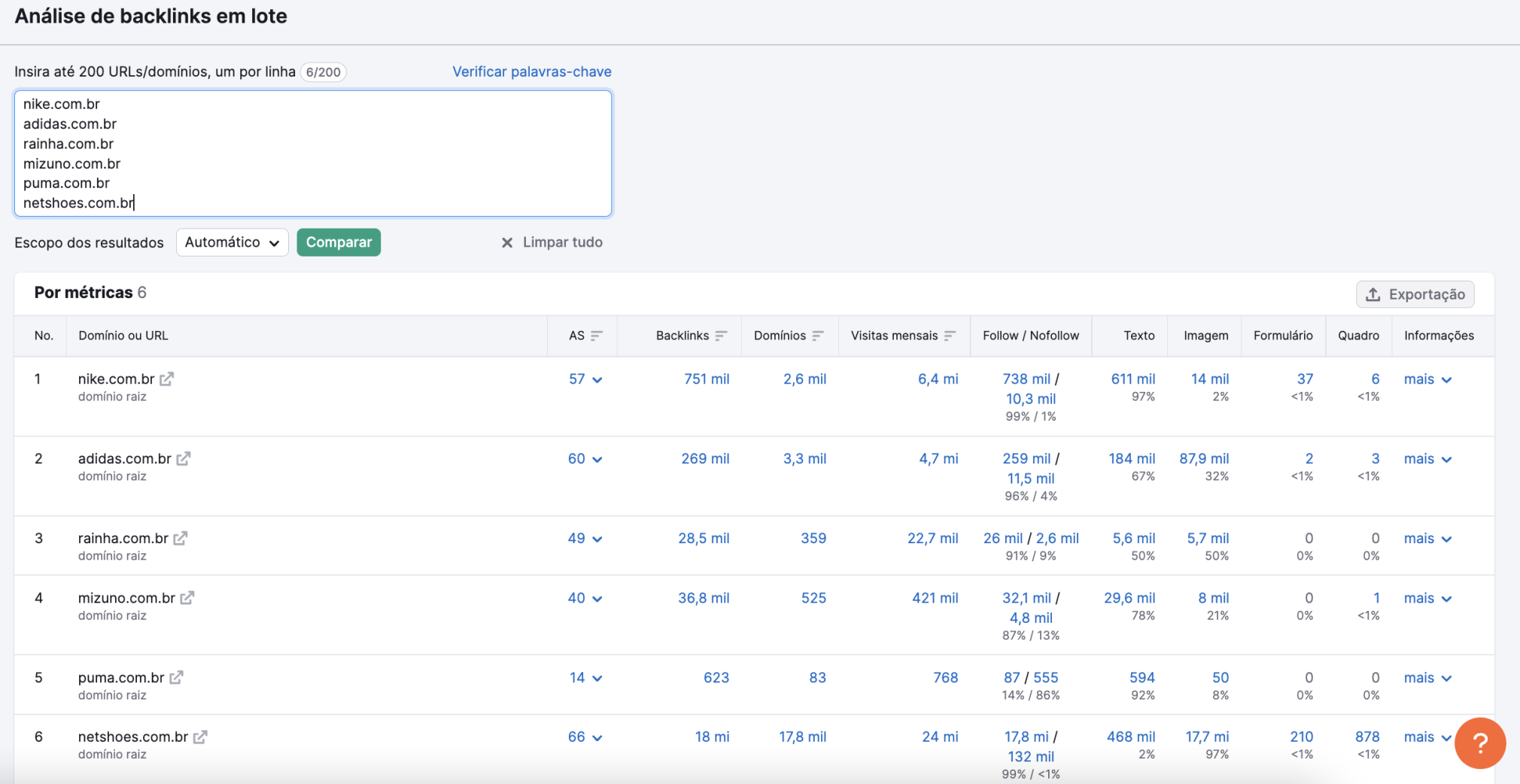Click rainha.com.br visits 22,7 mil

click(933, 539)
